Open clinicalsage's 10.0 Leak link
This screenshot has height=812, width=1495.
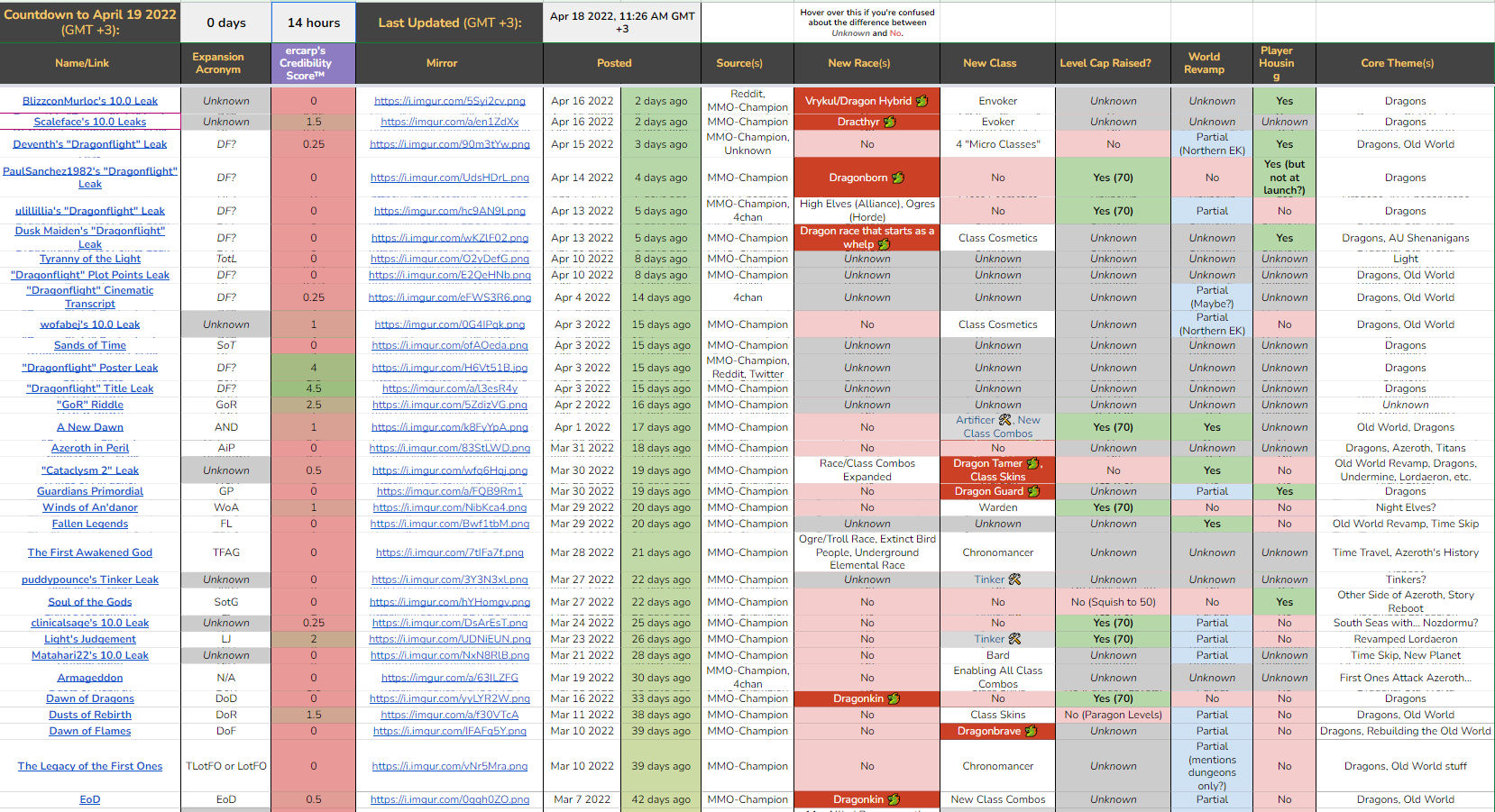click(x=90, y=623)
